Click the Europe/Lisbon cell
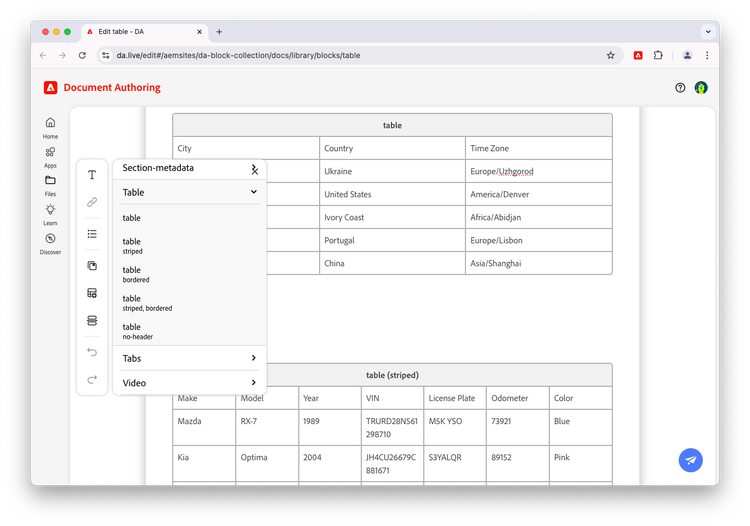 tap(539, 240)
